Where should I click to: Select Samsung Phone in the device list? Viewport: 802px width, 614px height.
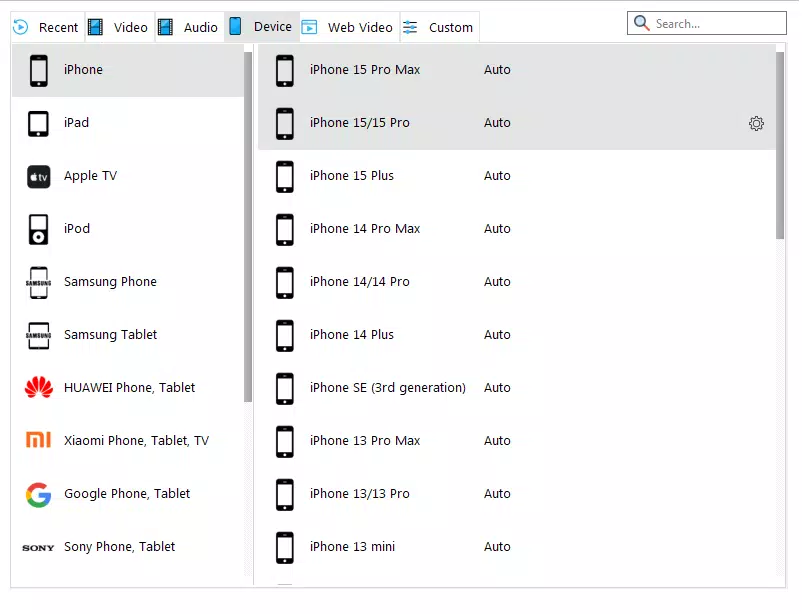point(110,282)
